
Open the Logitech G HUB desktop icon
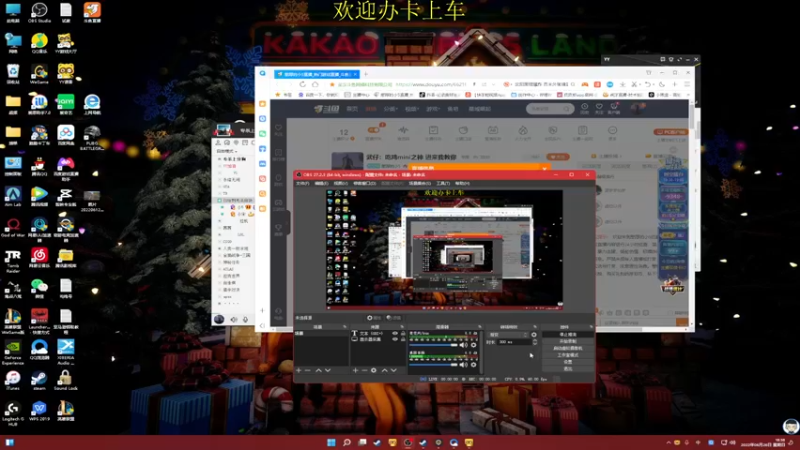[x=13, y=413]
